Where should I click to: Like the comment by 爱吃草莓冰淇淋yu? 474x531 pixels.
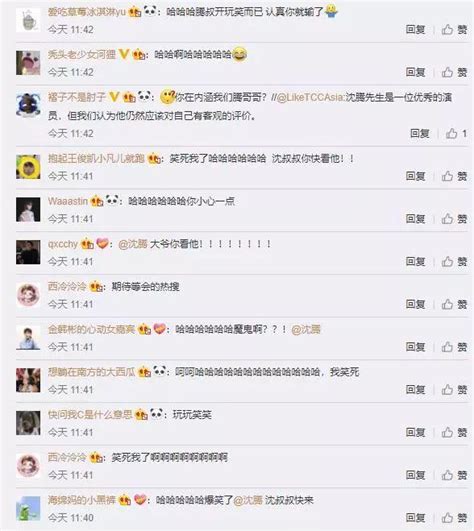pyautogui.click(x=454, y=29)
